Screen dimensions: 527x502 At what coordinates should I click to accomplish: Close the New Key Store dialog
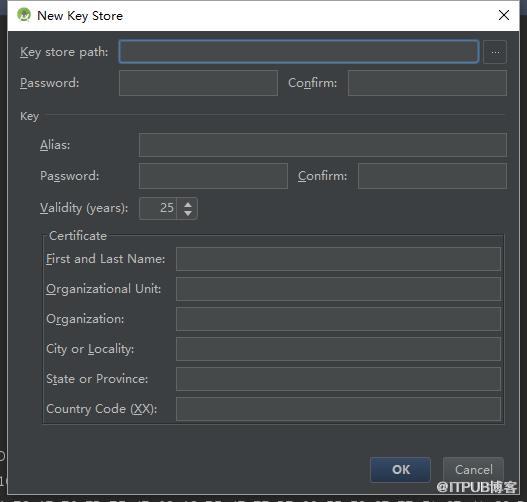tap(503, 15)
